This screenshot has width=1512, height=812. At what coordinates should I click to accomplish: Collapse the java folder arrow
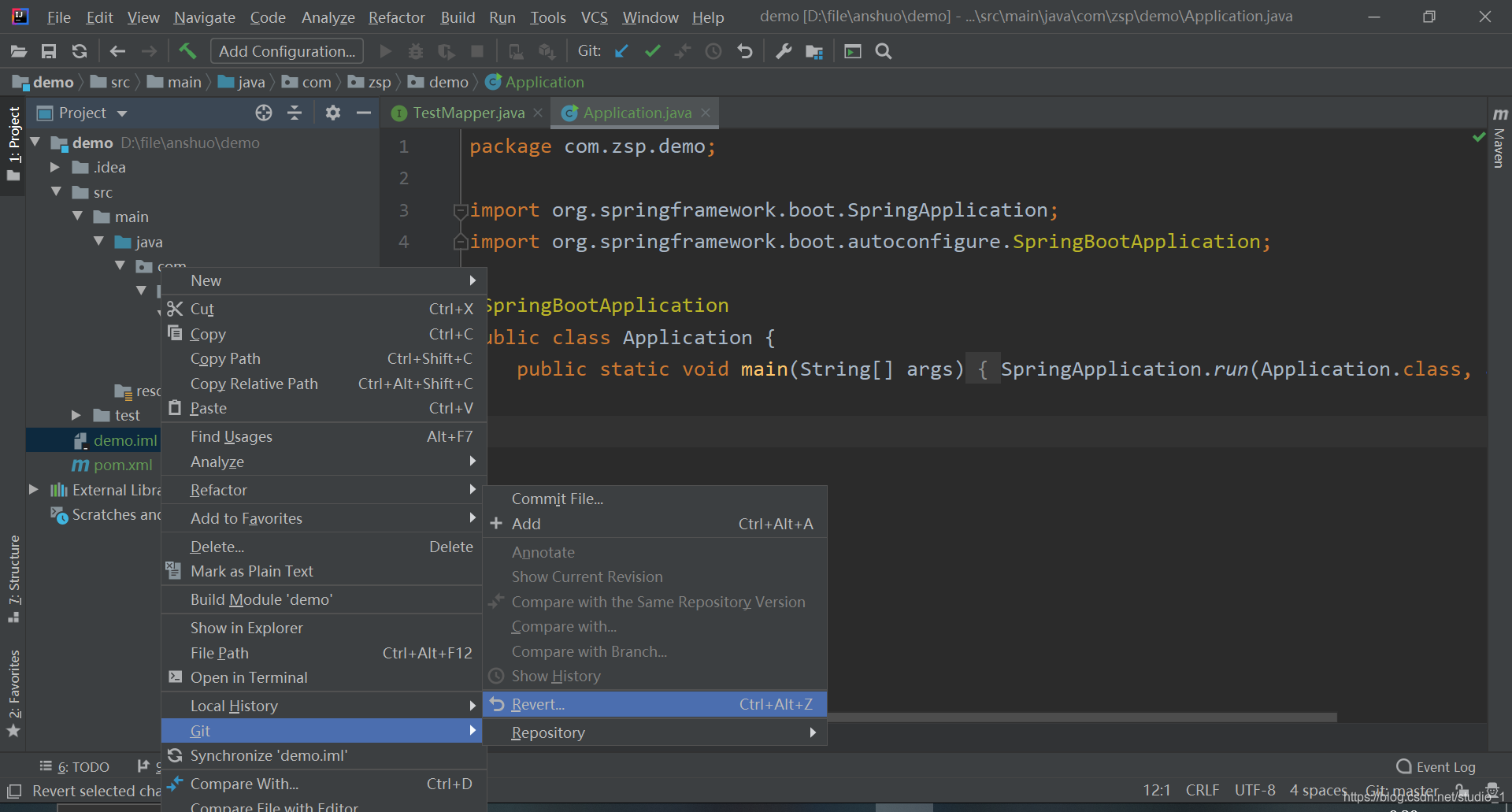click(x=98, y=242)
